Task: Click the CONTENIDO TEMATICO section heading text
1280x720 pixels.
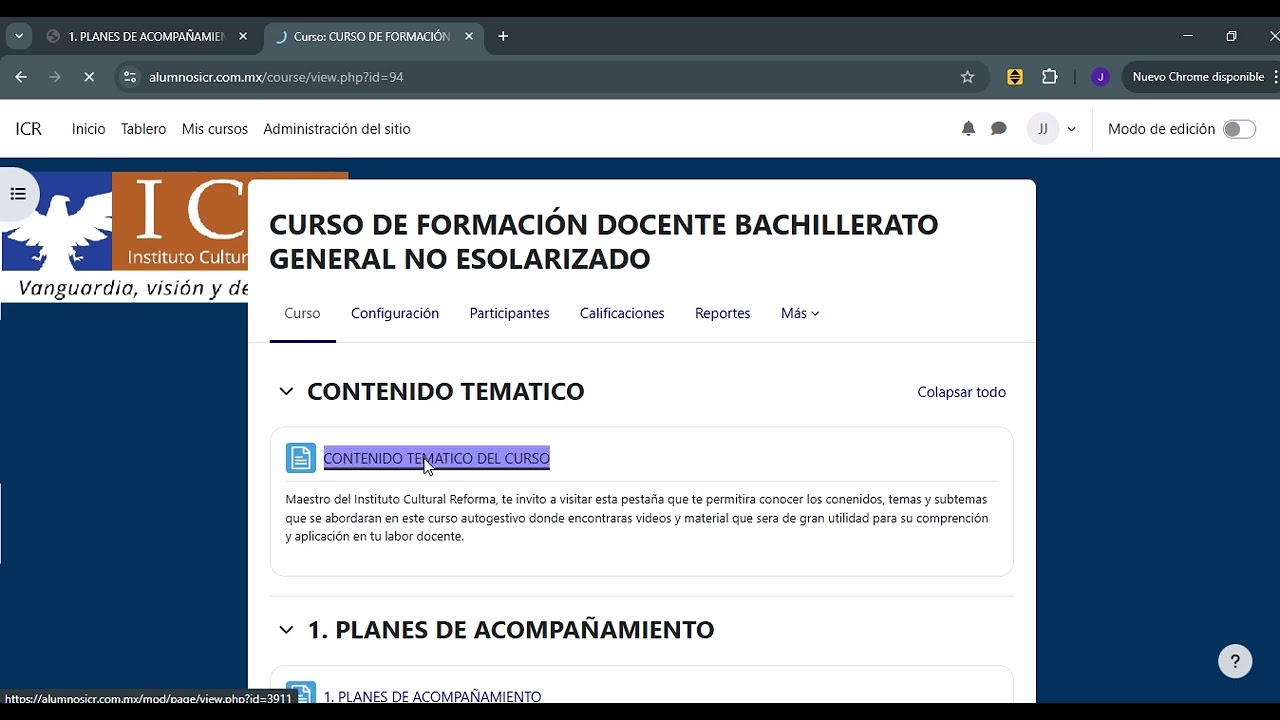Action: coord(446,391)
